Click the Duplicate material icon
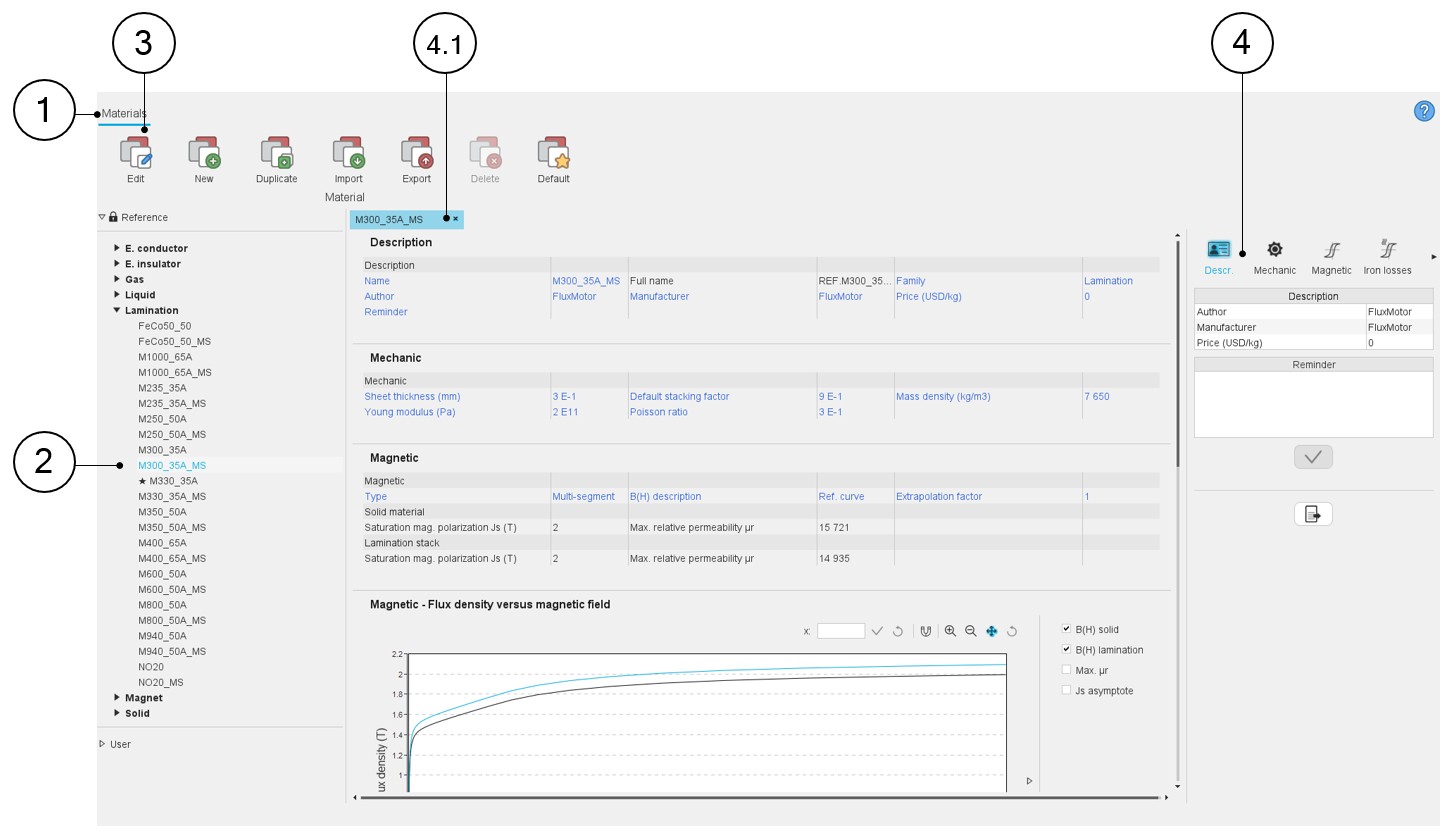This screenshot has height=833, width=1452. [276, 154]
